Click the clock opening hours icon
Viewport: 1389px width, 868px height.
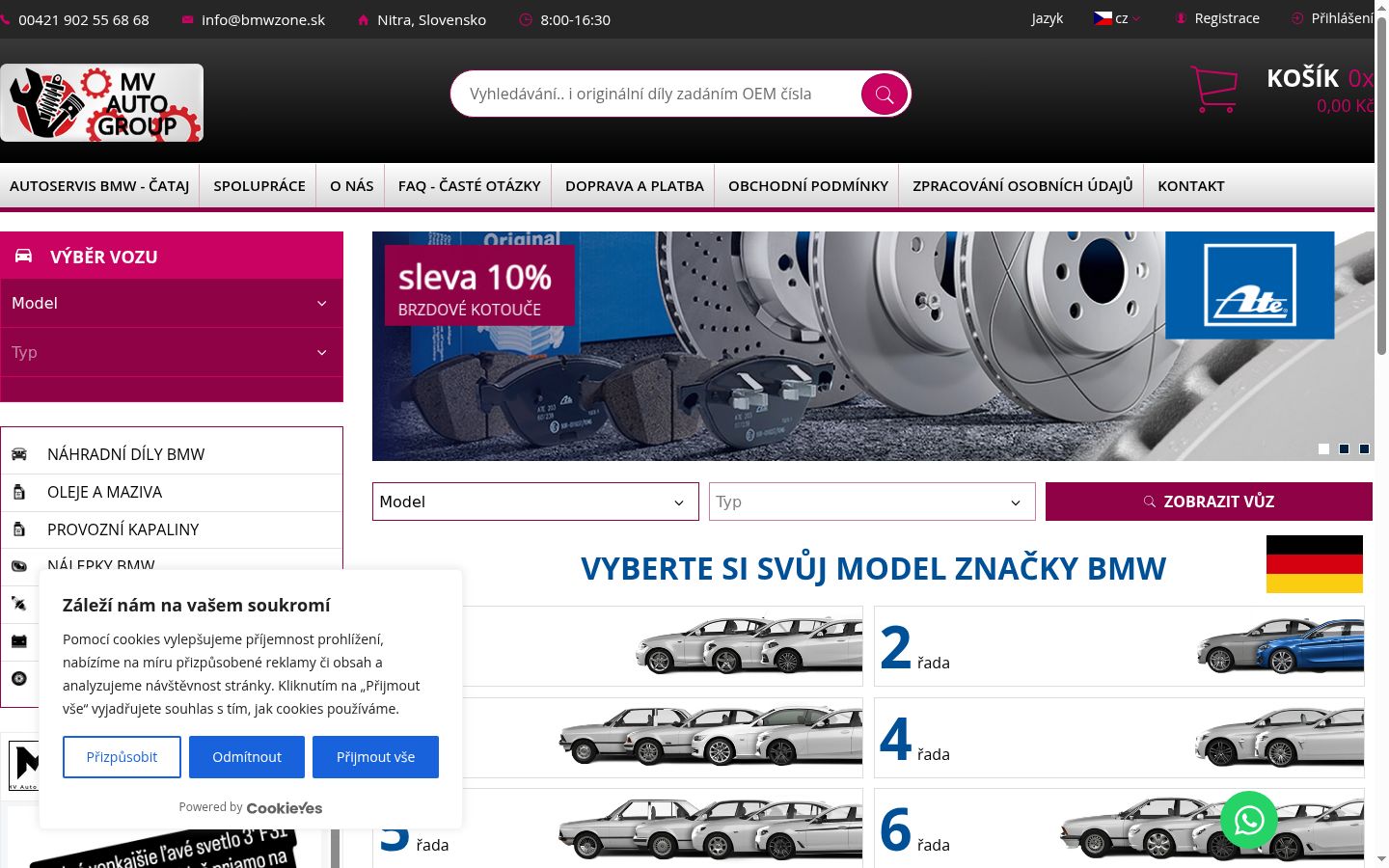[526, 19]
